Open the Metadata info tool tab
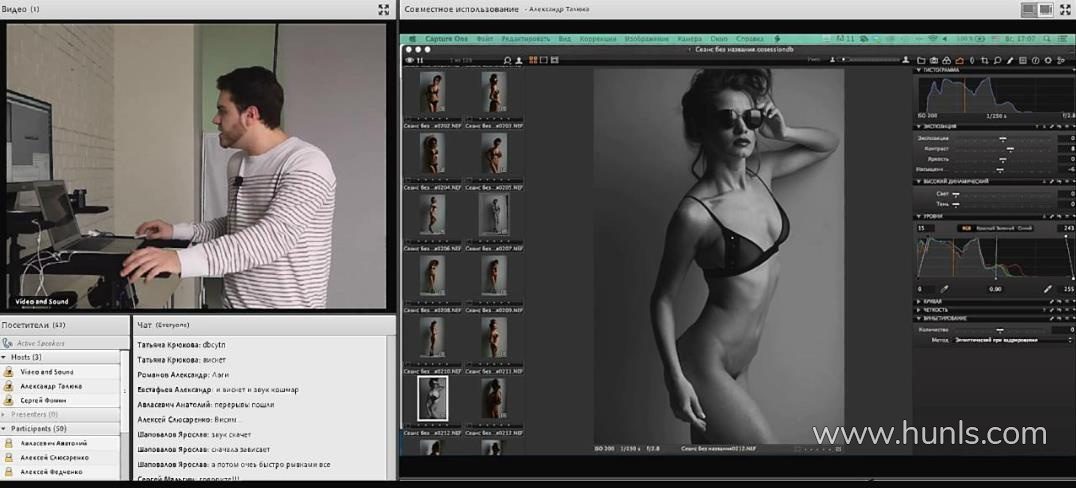 pos(1036,60)
